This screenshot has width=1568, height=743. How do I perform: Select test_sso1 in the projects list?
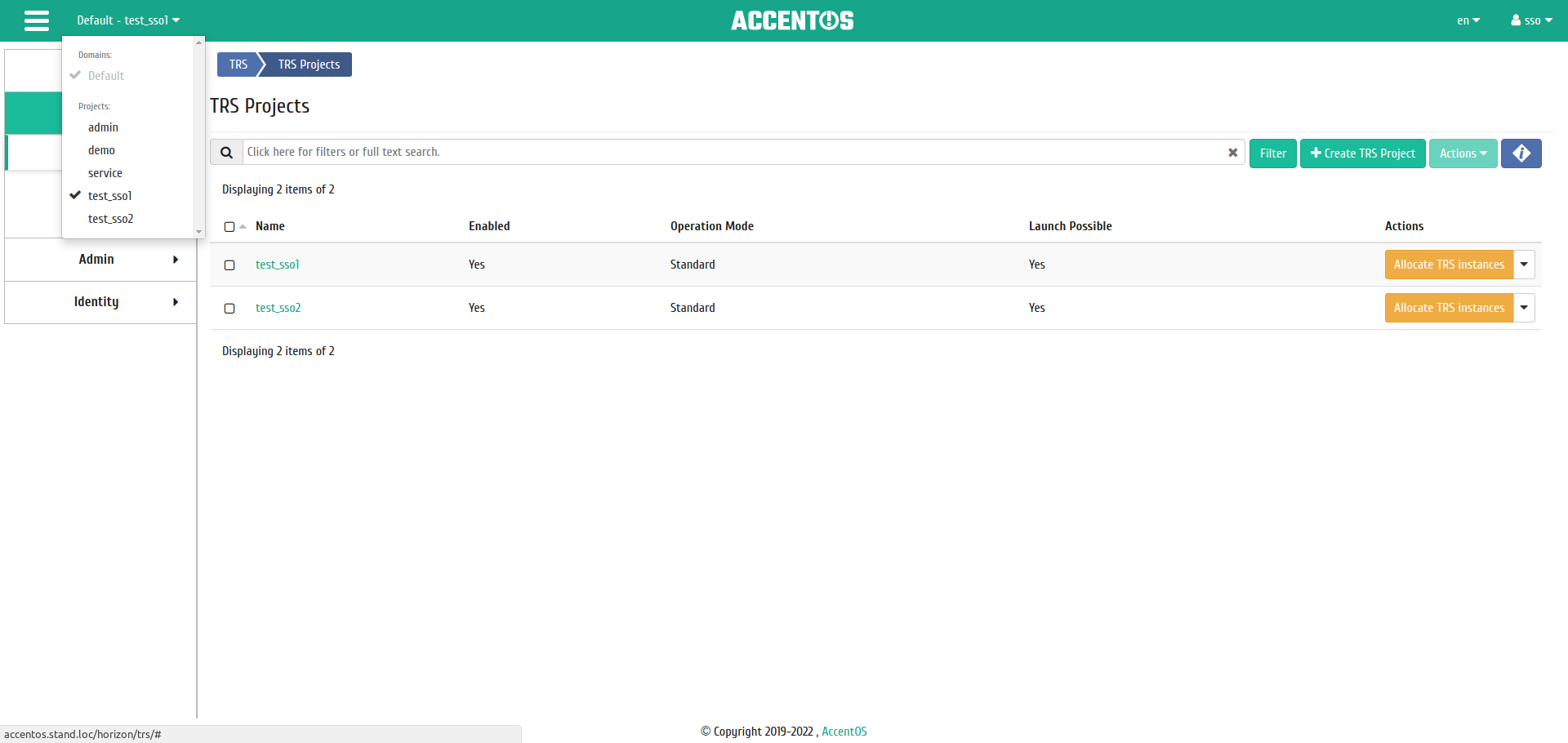coord(109,196)
